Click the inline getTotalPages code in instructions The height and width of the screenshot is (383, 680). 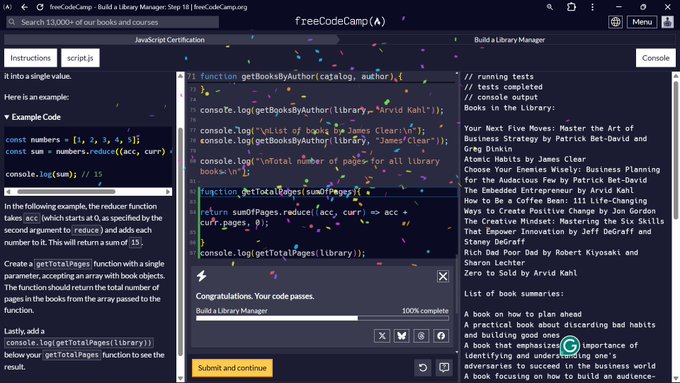63,264
